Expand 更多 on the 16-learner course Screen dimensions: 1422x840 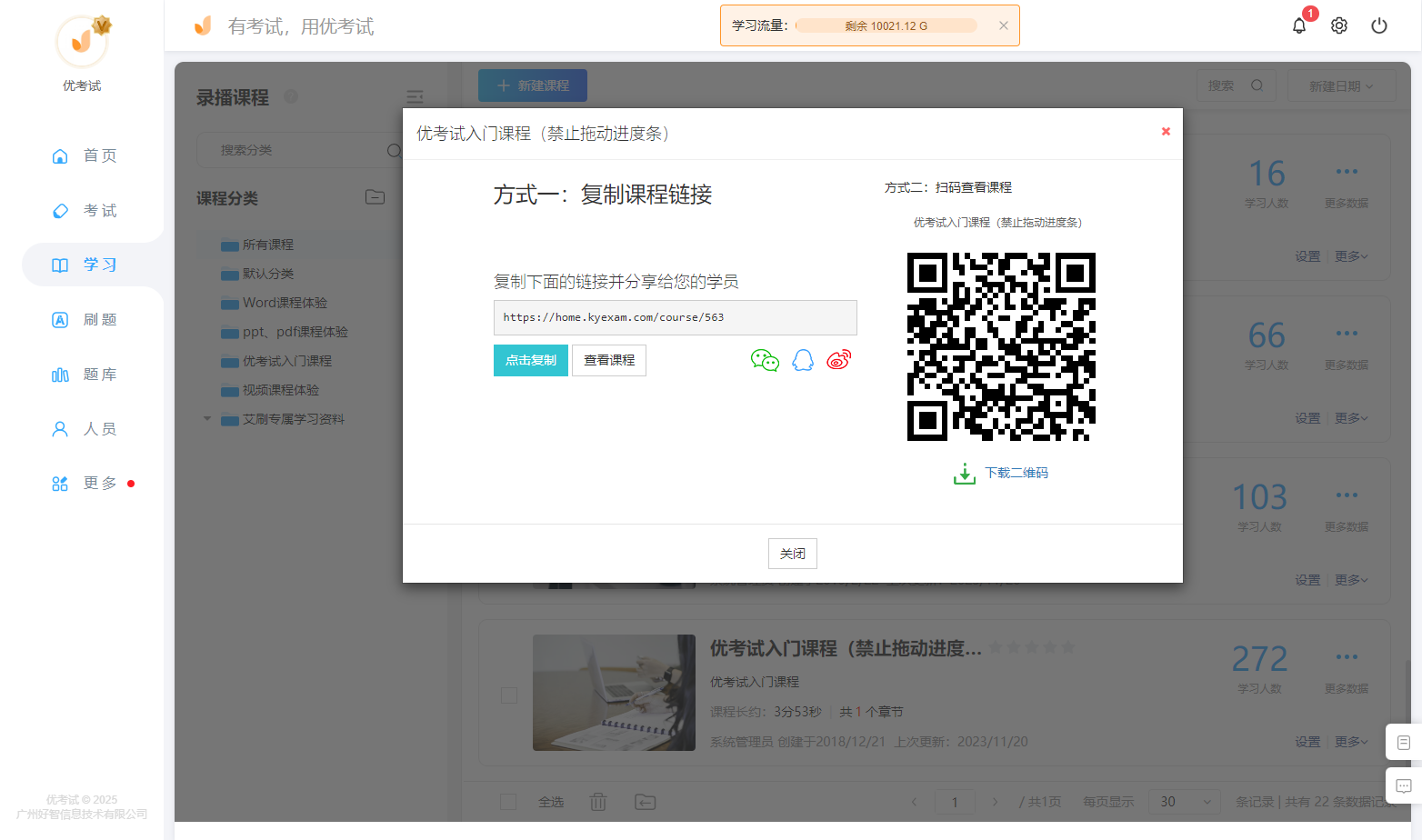(x=1351, y=256)
